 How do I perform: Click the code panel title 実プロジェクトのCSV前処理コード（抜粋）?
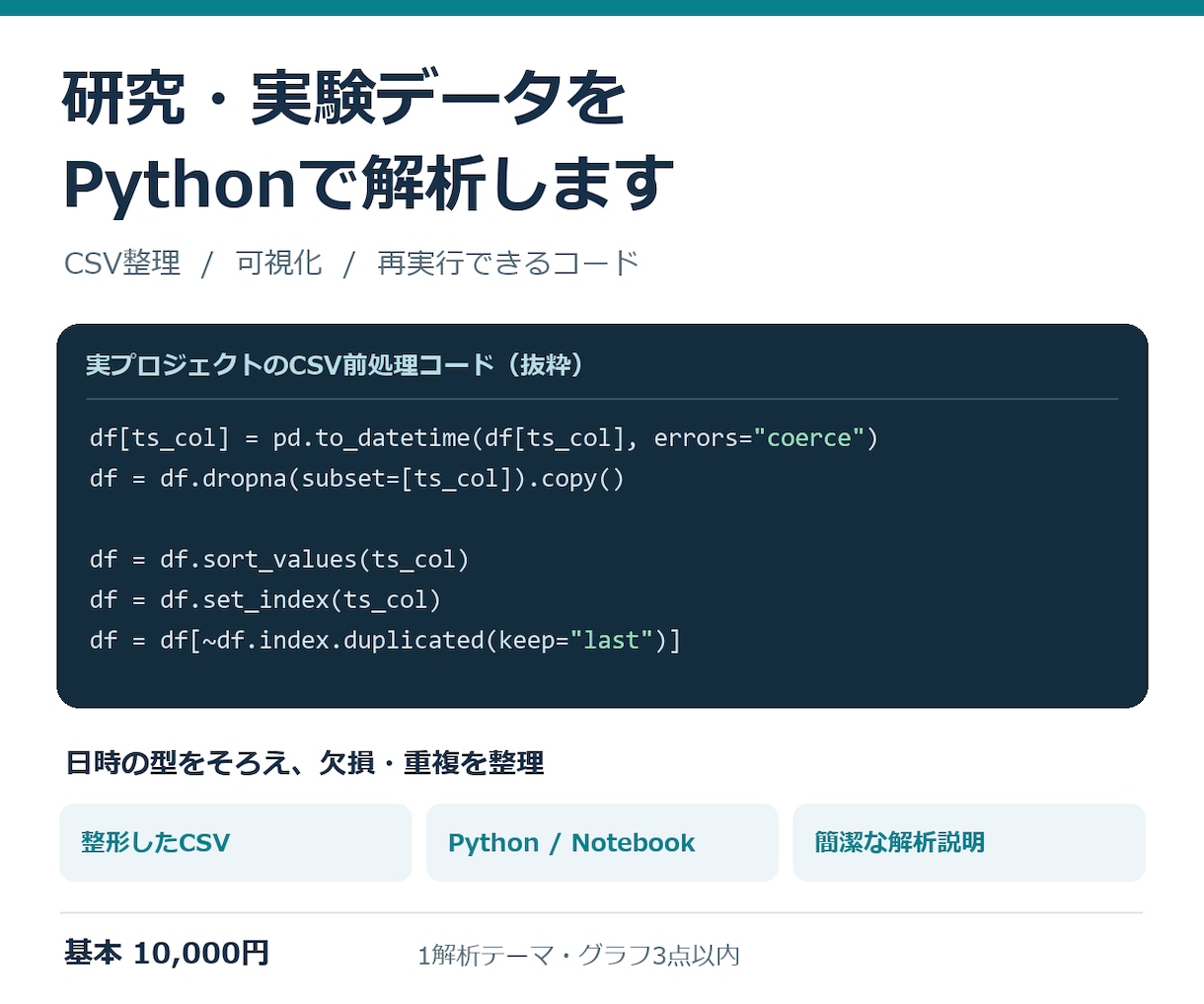pos(336,365)
